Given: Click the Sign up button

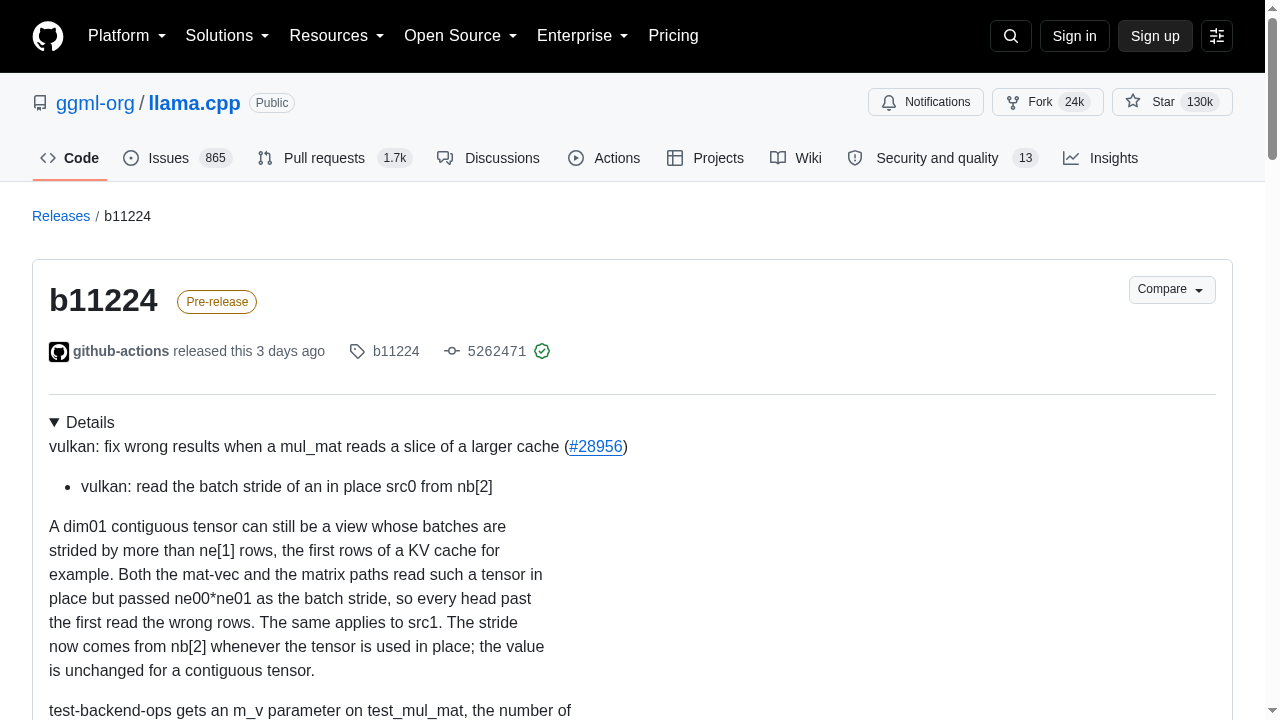Looking at the screenshot, I should click(x=1155, y=36).
